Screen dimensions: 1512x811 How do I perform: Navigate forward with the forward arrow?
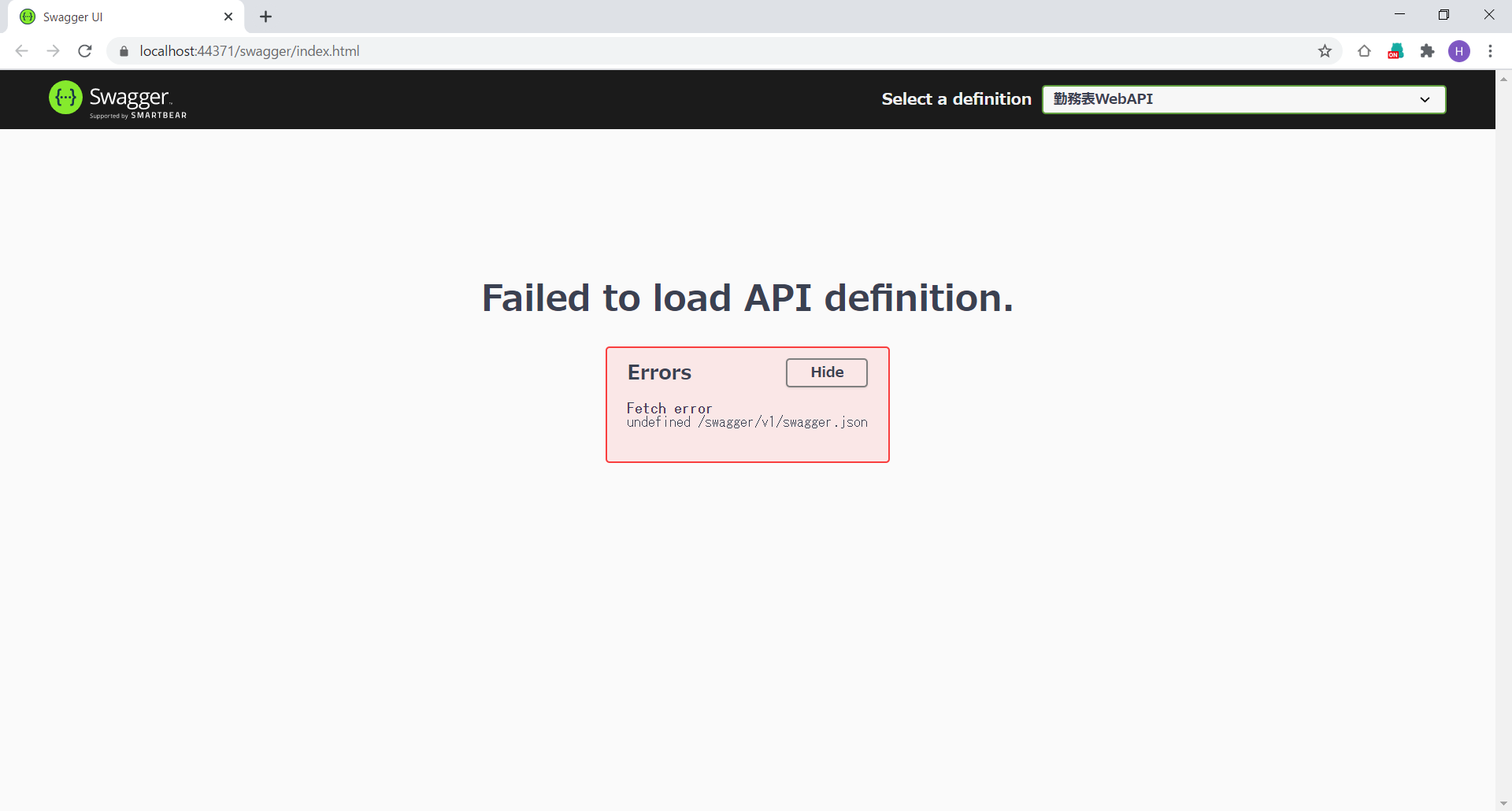point(53,50)
